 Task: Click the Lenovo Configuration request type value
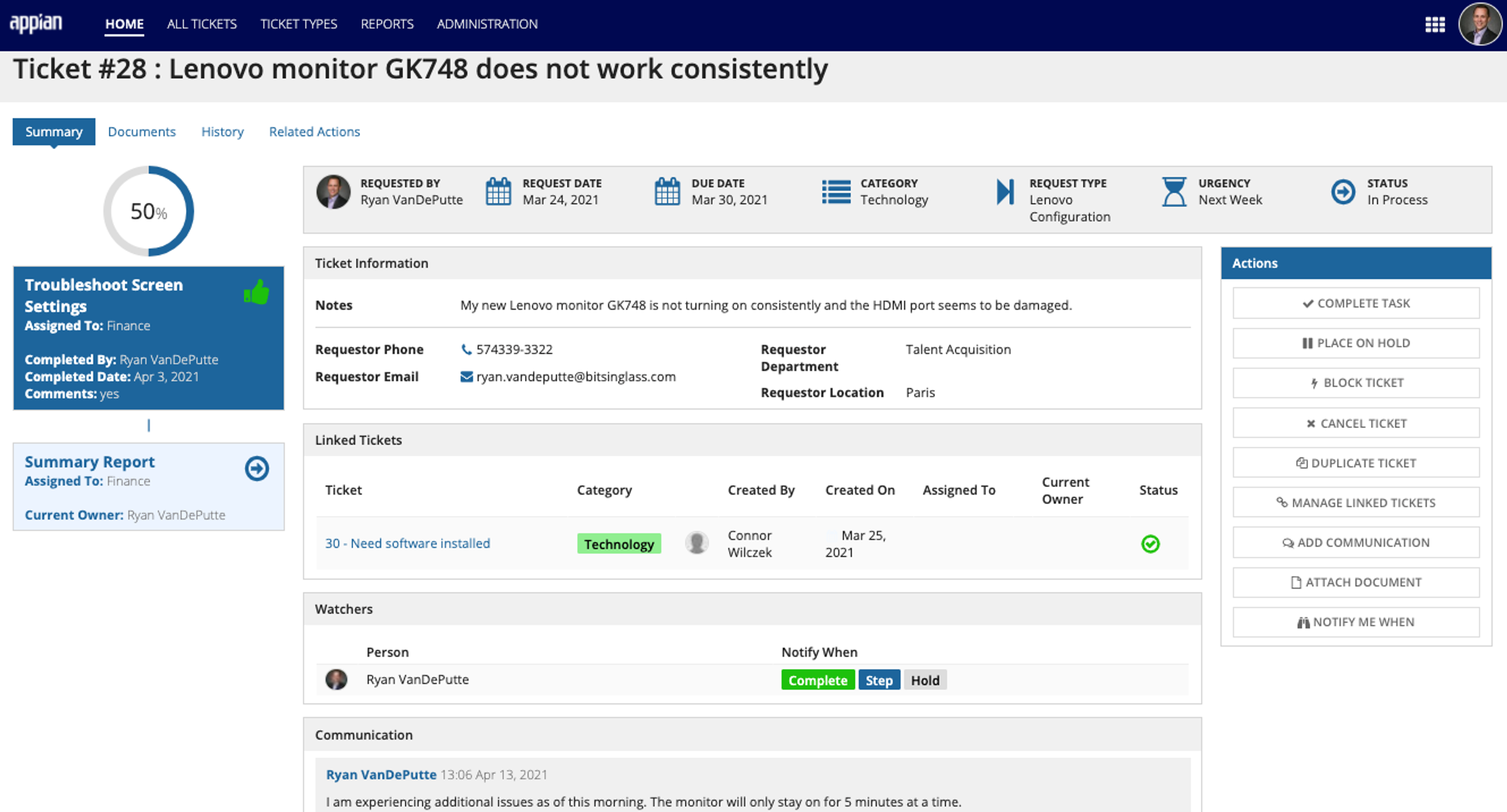1069,208
